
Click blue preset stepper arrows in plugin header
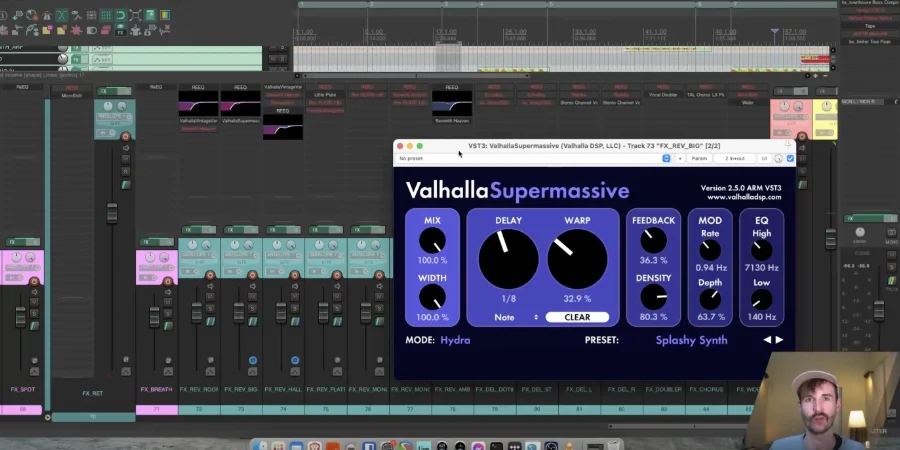click(666, 158)
